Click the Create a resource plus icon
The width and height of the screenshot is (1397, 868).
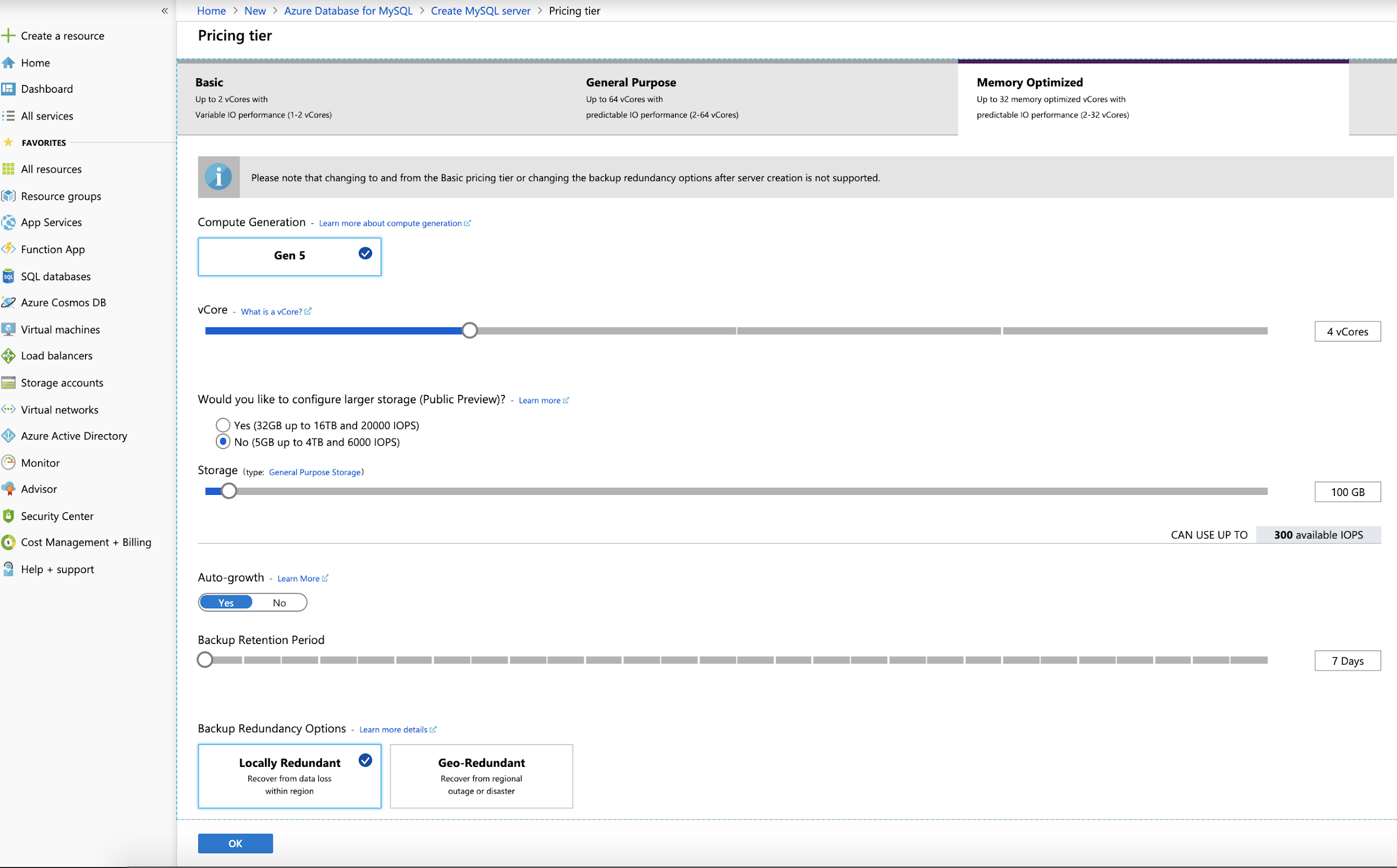[8, 36]
